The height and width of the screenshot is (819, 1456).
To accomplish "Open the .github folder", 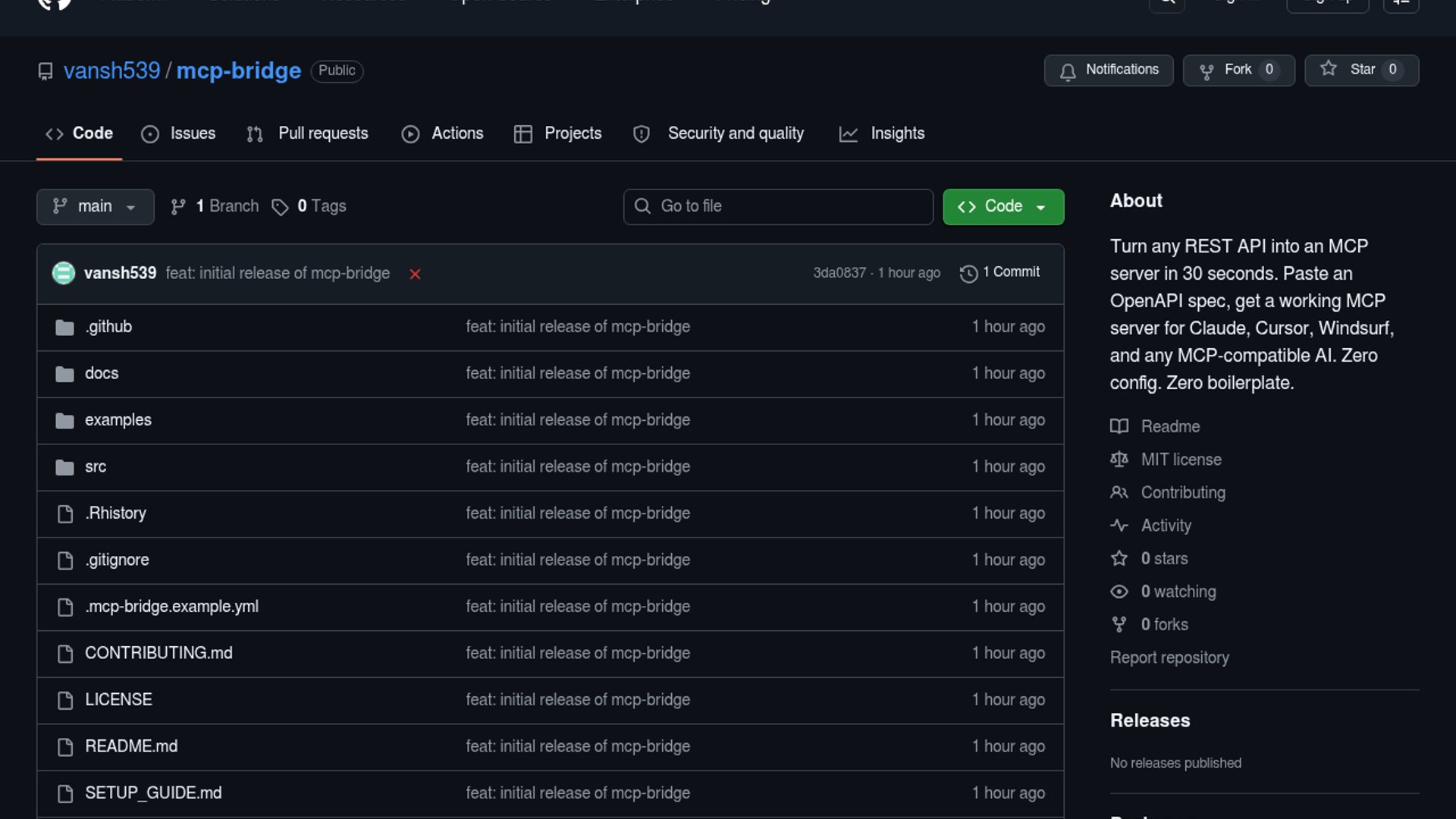I will (x=108, y=327).
